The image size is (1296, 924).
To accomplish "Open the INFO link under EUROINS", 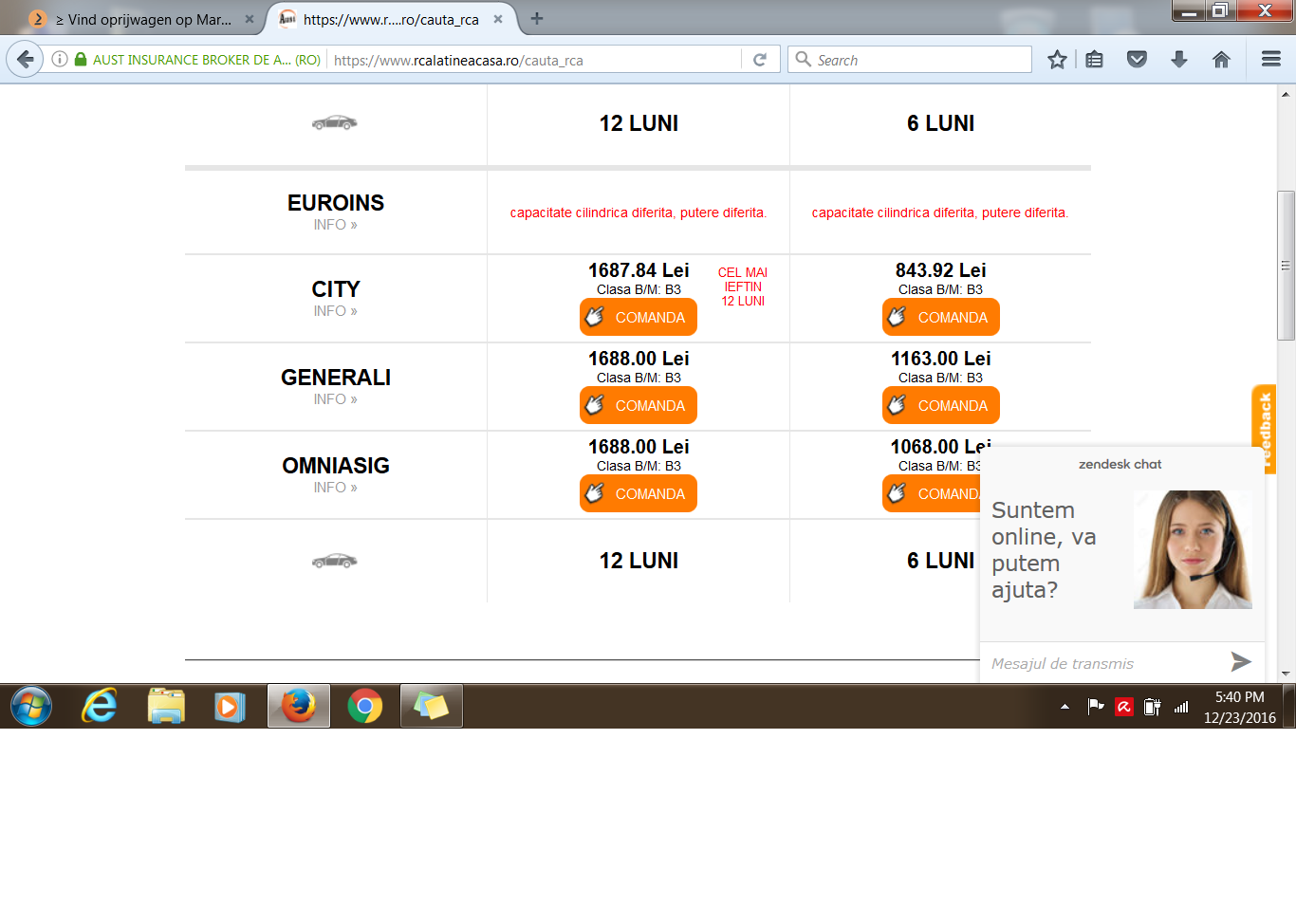I will coord(336,225).
